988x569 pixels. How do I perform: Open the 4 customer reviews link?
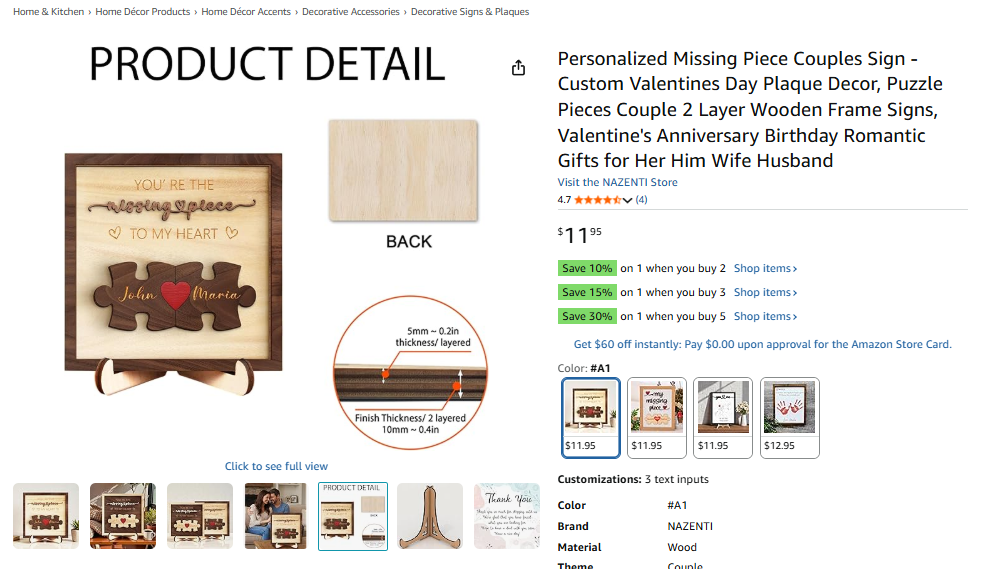641,200
